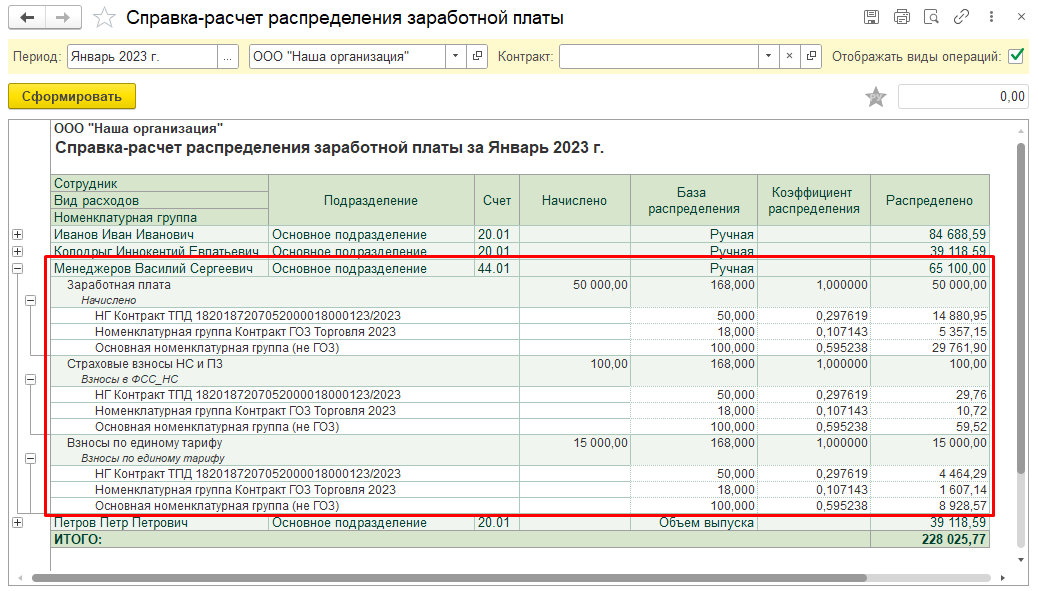Open organization dropdown list

point(455,57)
